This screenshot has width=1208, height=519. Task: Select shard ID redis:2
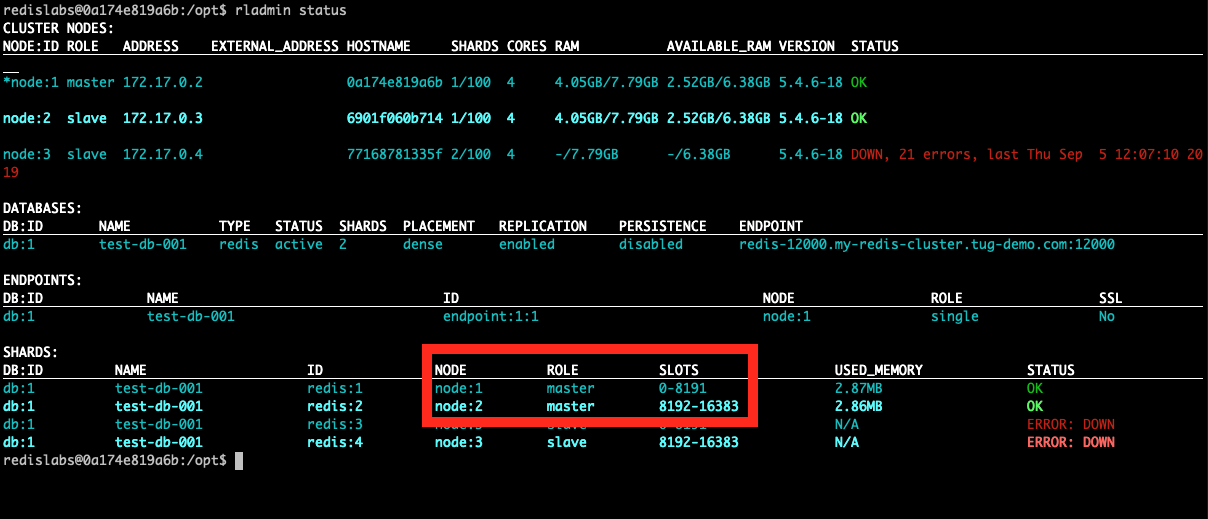pyautogui.click(x=335, y=406)
